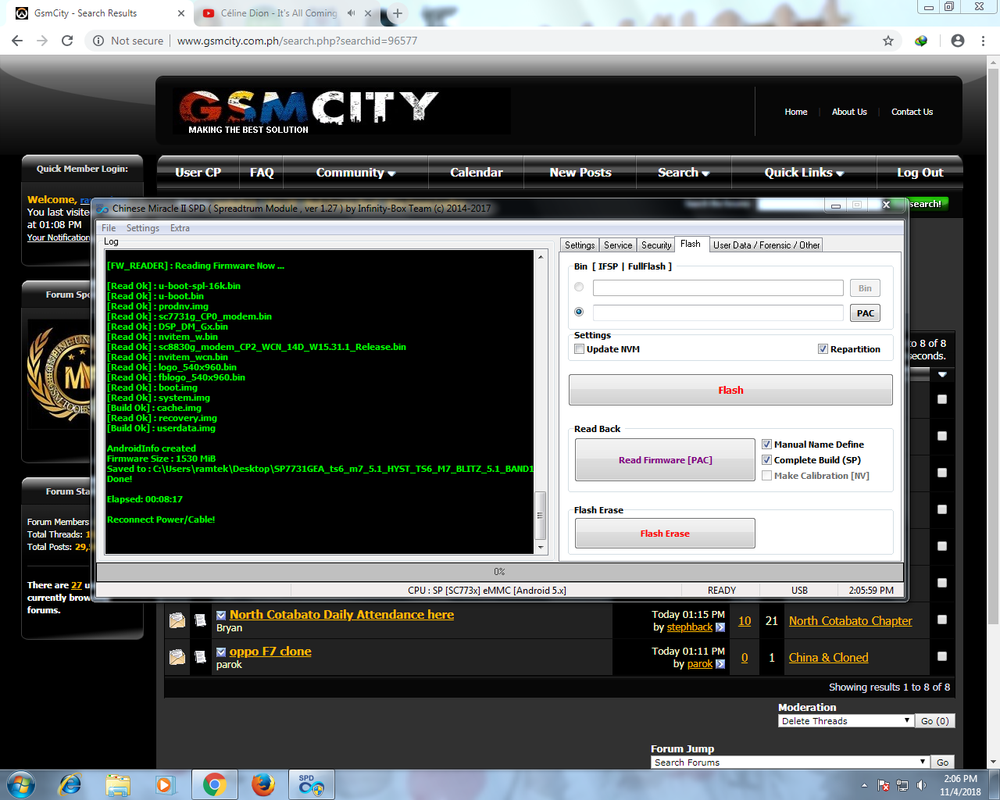The height and width of the screenshot is (800, 1000).
Task: Click the volume icon in system tray
Action: [x=921, y=785]
